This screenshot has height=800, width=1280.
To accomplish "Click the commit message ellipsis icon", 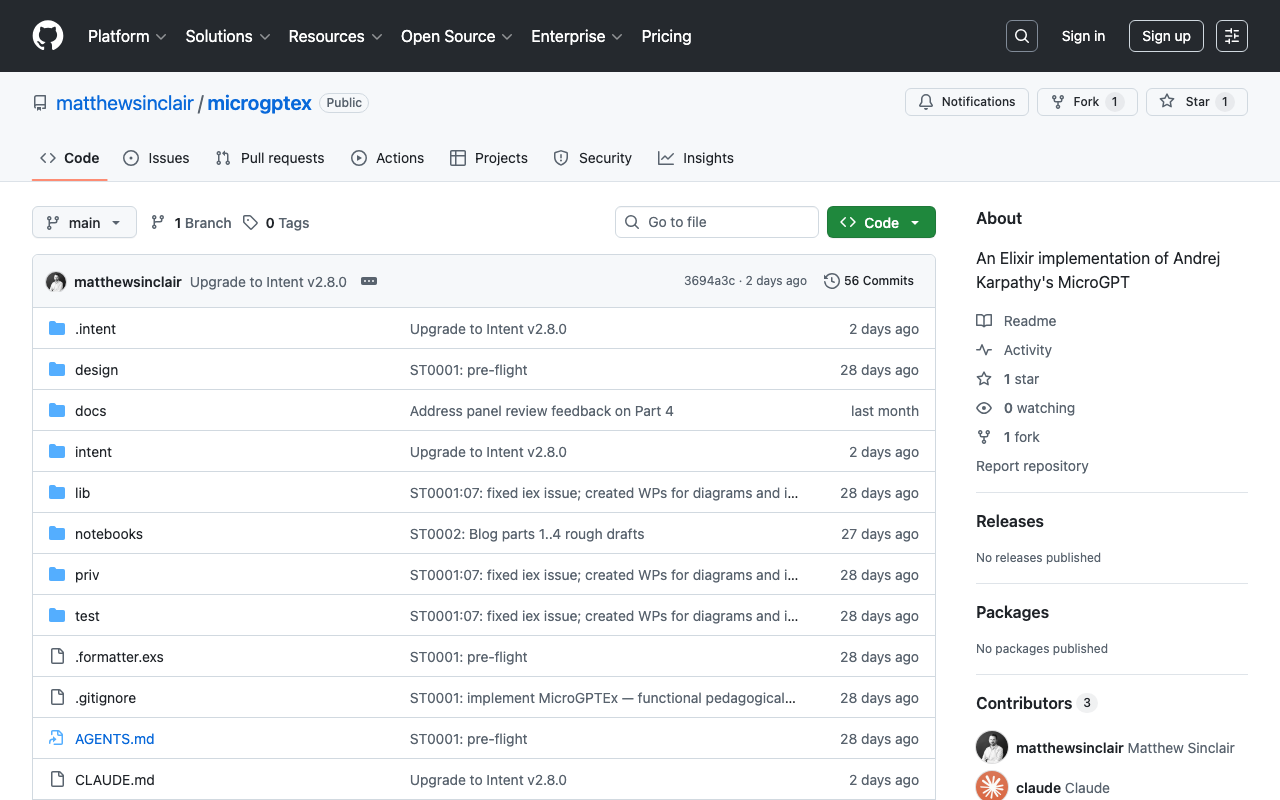I will [369, 281].
